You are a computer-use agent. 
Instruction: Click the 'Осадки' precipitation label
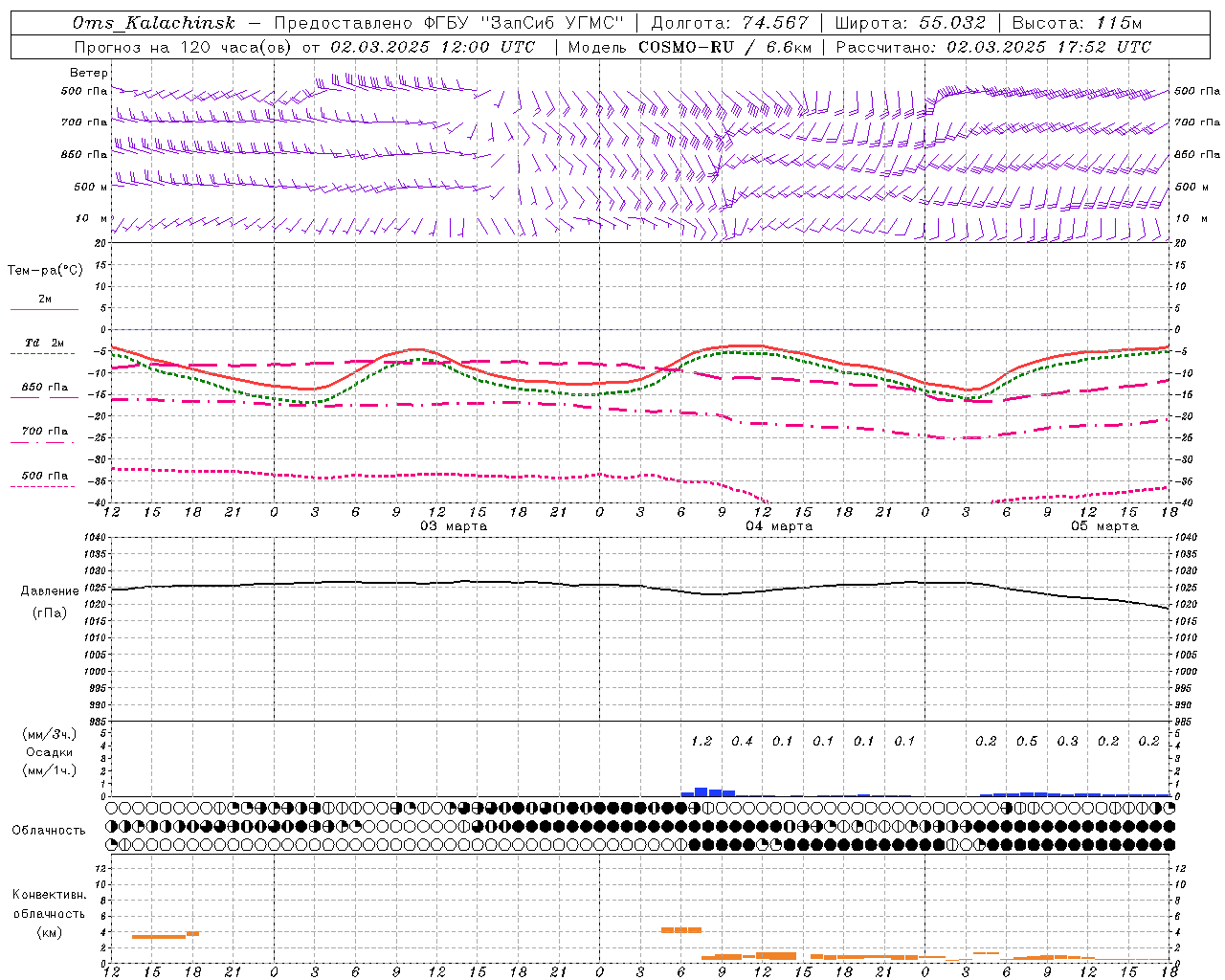50,752
